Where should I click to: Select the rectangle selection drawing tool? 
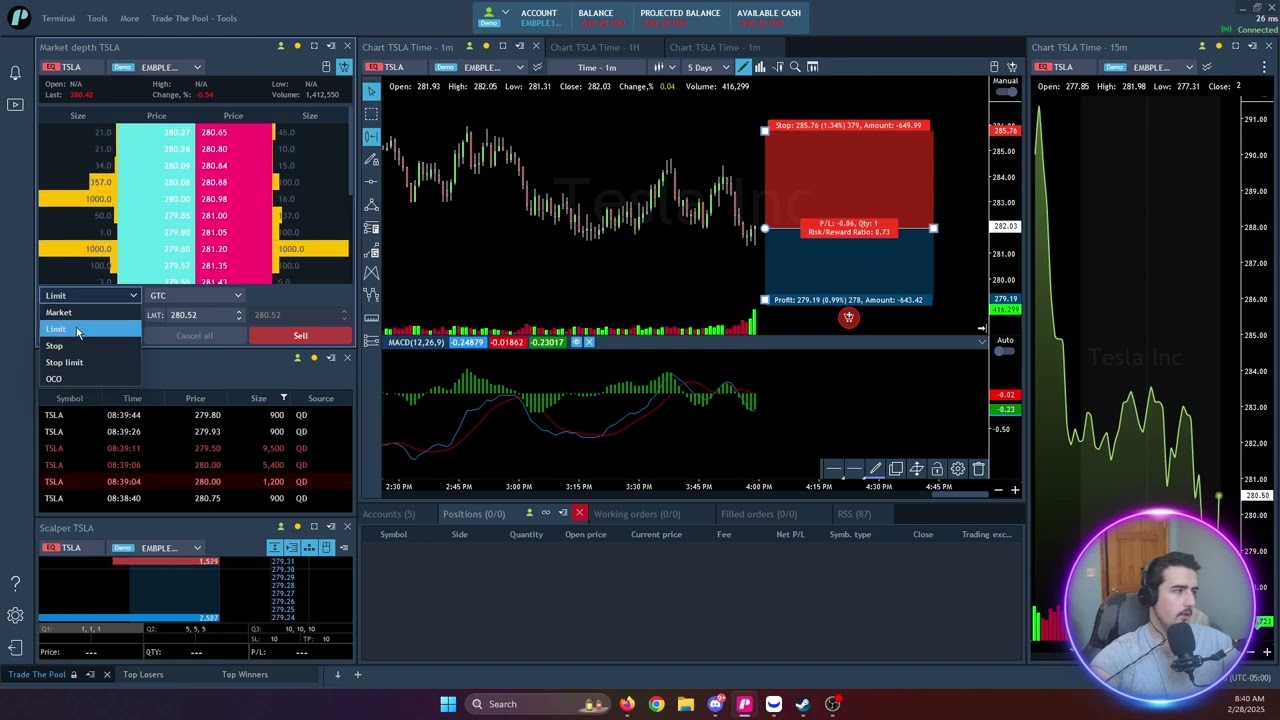coord(371,113)
